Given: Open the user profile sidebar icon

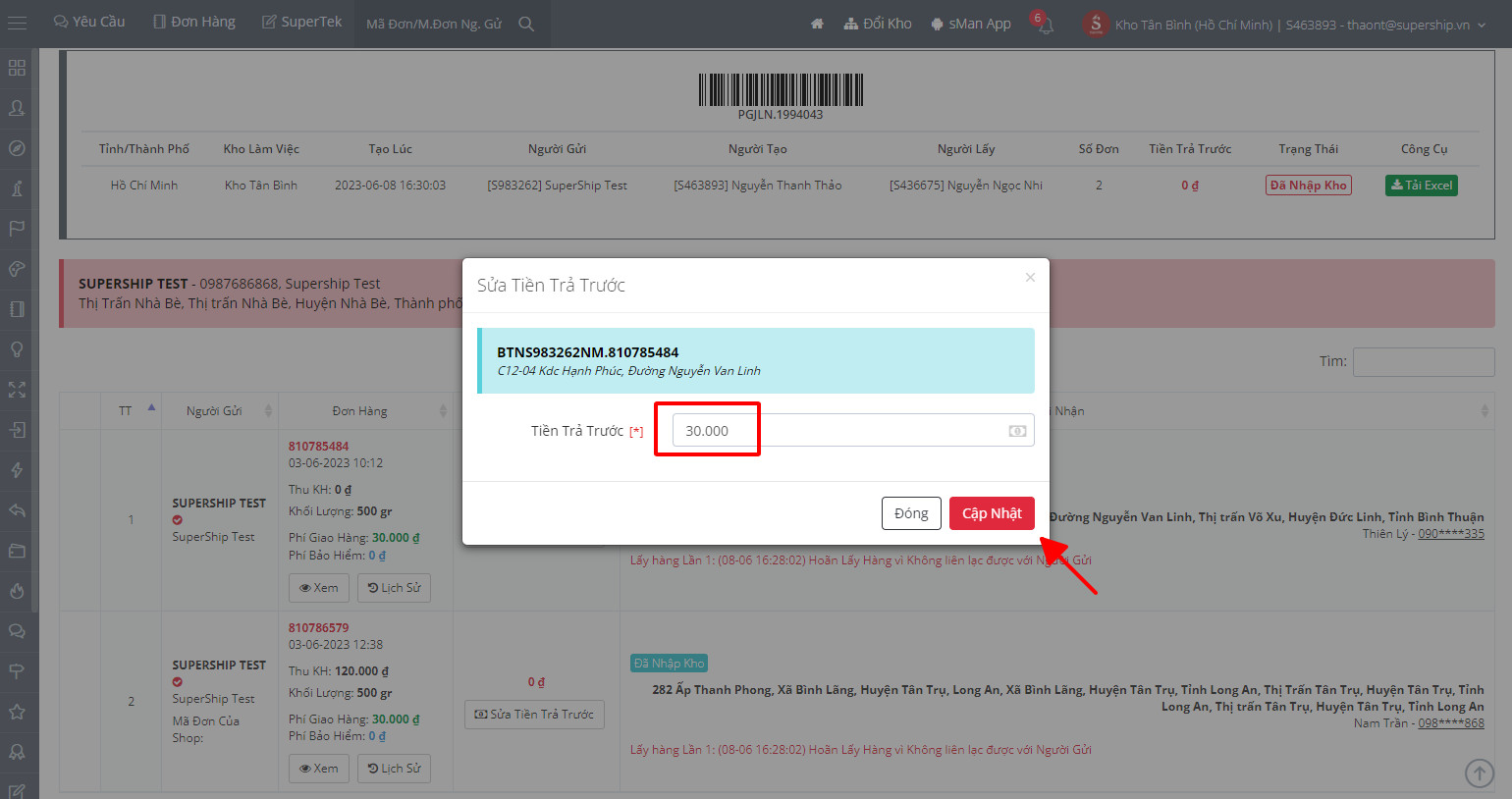Looking at the screenshot, I should (17, 108).
